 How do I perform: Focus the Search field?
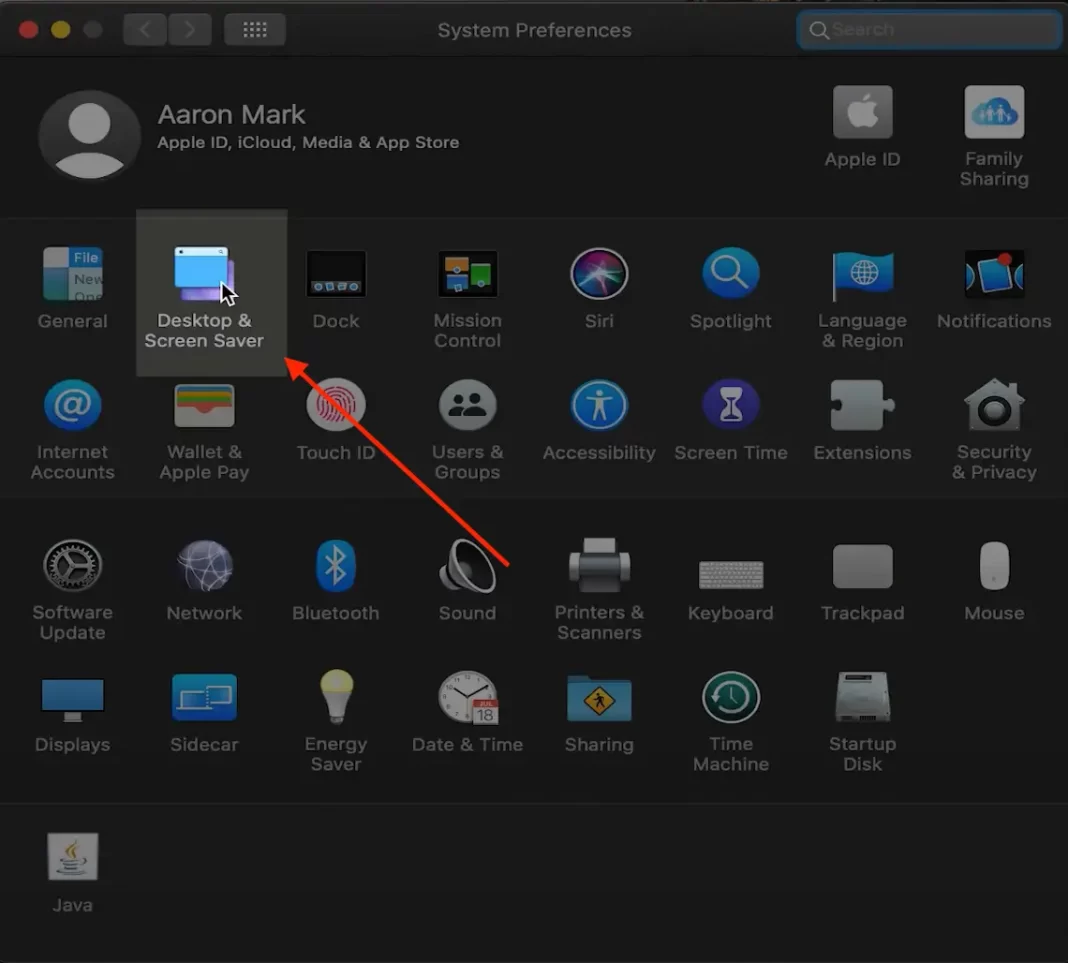[x=928, y=30]
